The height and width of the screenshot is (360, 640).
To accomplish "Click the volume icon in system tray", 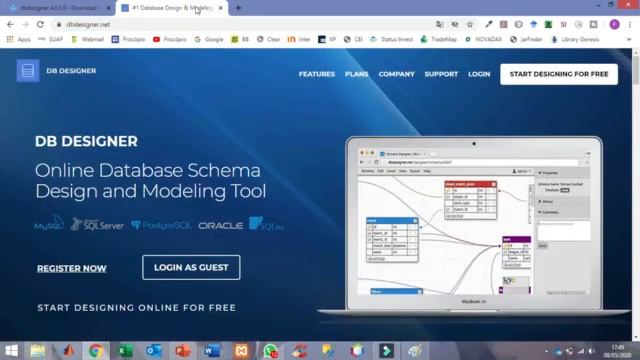I will pos(591,351).
